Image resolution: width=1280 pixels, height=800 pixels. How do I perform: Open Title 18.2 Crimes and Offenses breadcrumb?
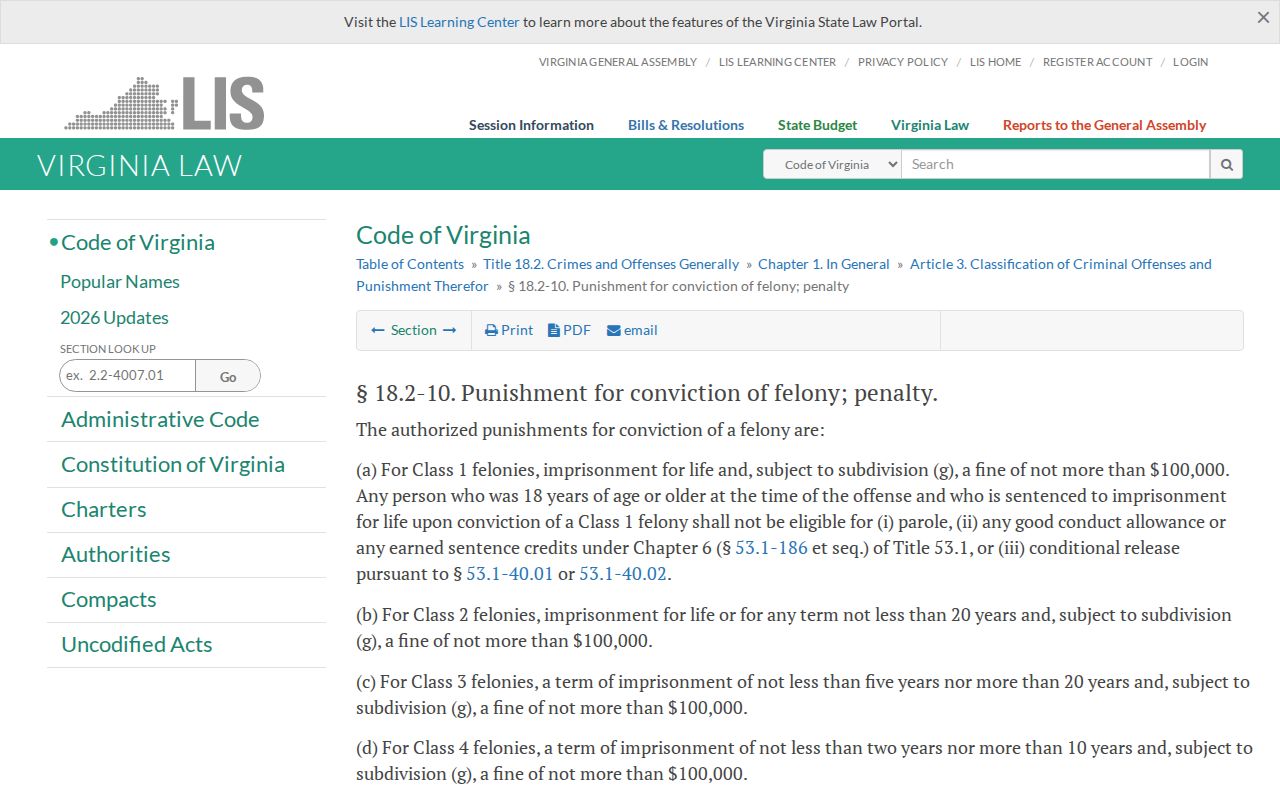[611, 264]
